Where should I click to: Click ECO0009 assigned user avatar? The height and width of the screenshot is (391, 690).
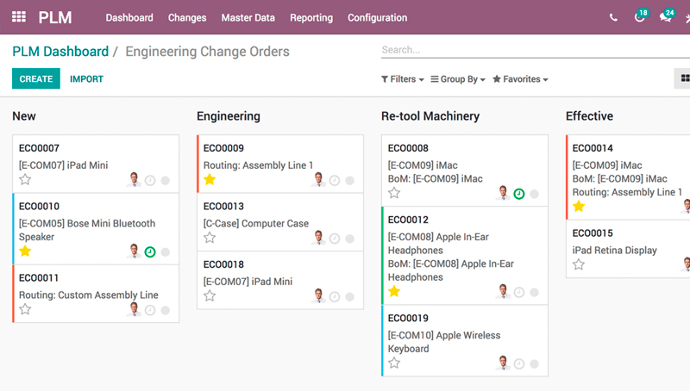click(319, 179)
